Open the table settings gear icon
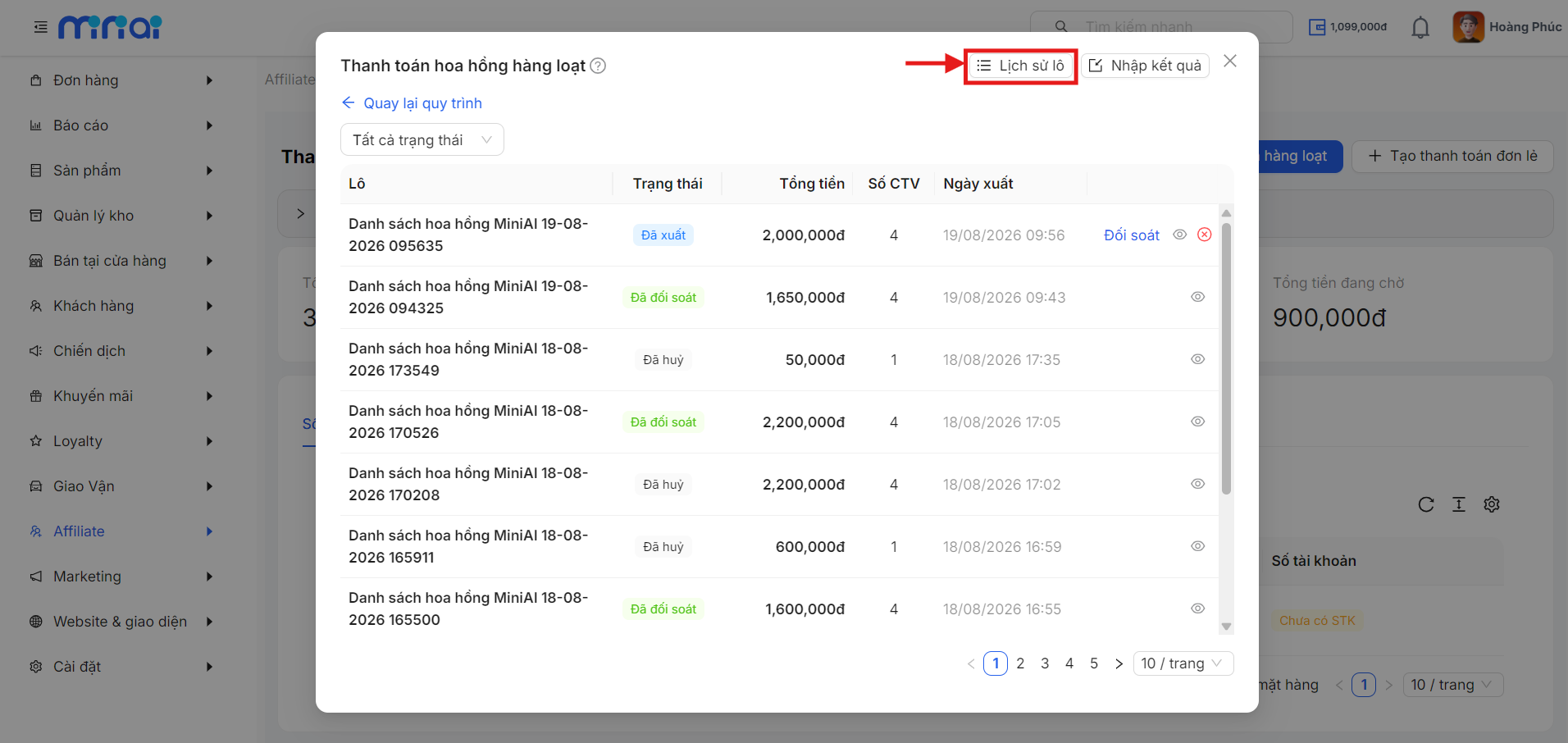 point(1492,504)
